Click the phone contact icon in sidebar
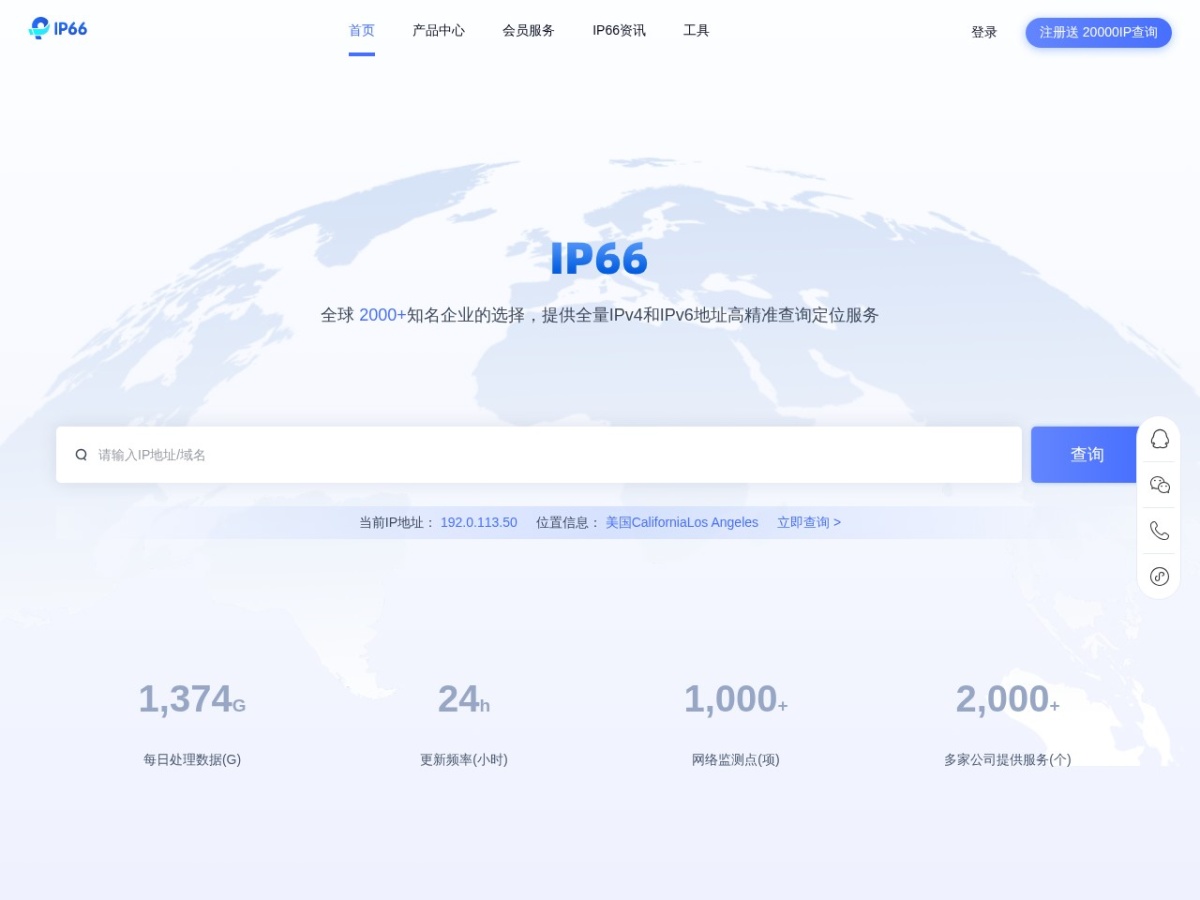 [1159, 531]
